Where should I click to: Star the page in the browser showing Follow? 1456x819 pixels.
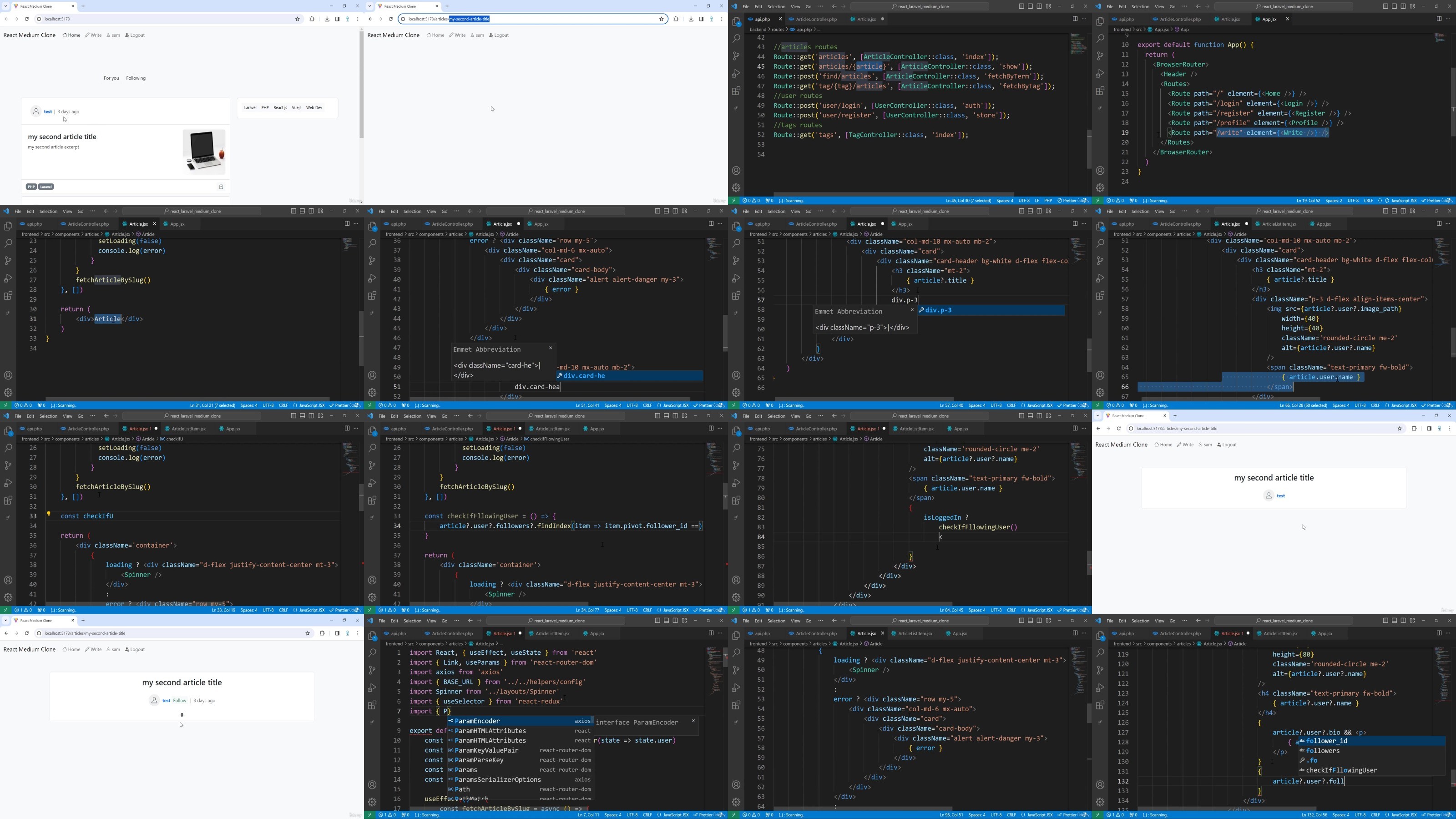tap(308, 633)
